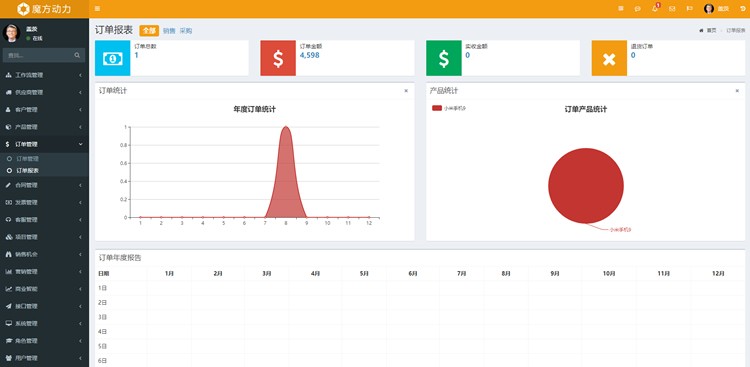This screenshot has width=750, height=367.
Task: Click the red dollar icon for 订单金额
Action: point(278,58)
